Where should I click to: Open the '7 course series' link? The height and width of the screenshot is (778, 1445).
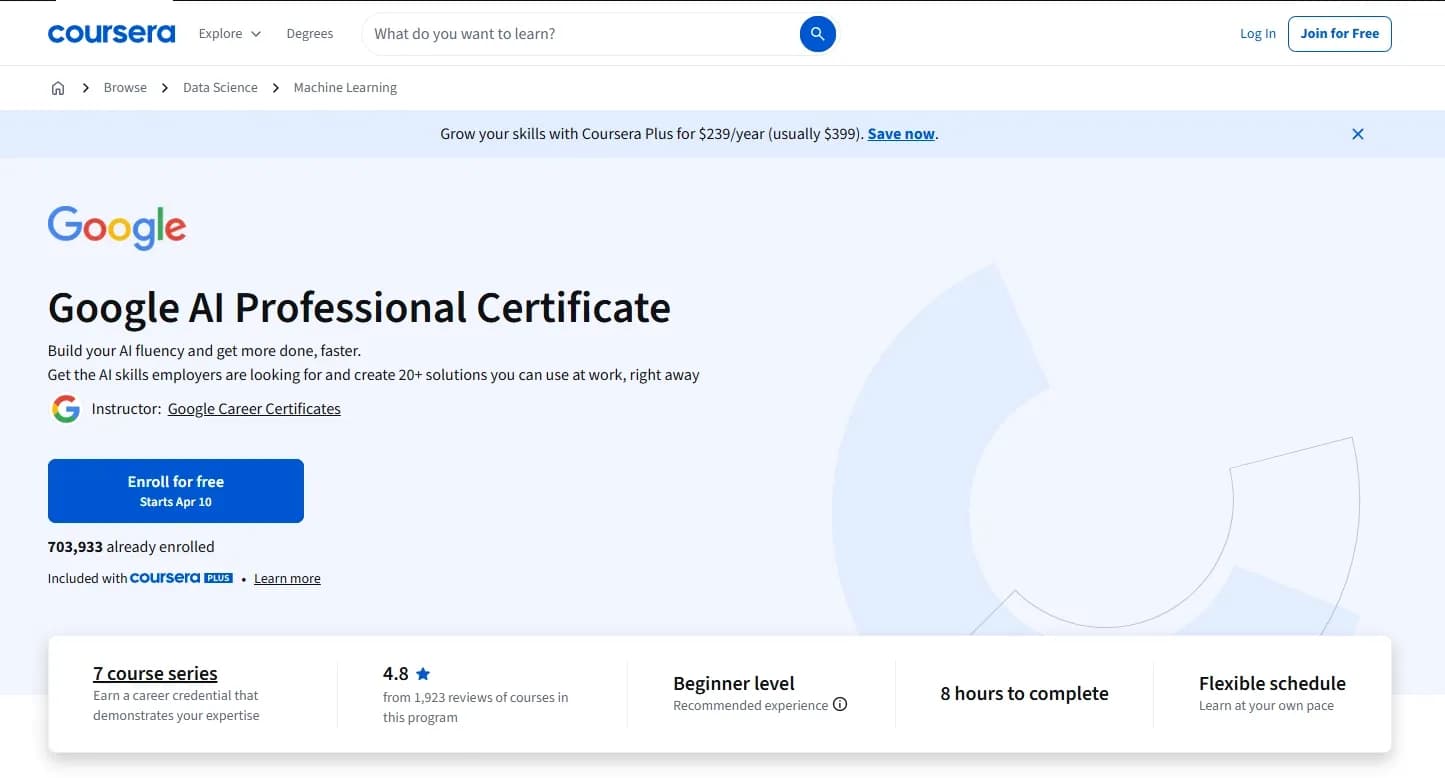155,674
